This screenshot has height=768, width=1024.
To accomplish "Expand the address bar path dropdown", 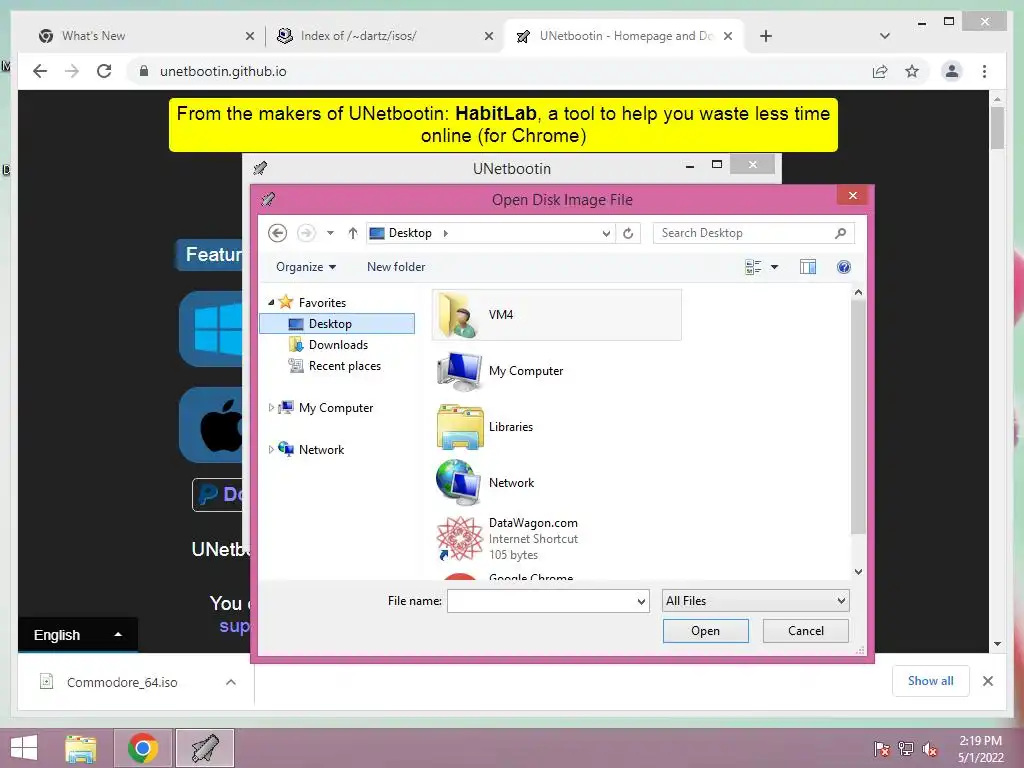I will click(x=606, y=233).
